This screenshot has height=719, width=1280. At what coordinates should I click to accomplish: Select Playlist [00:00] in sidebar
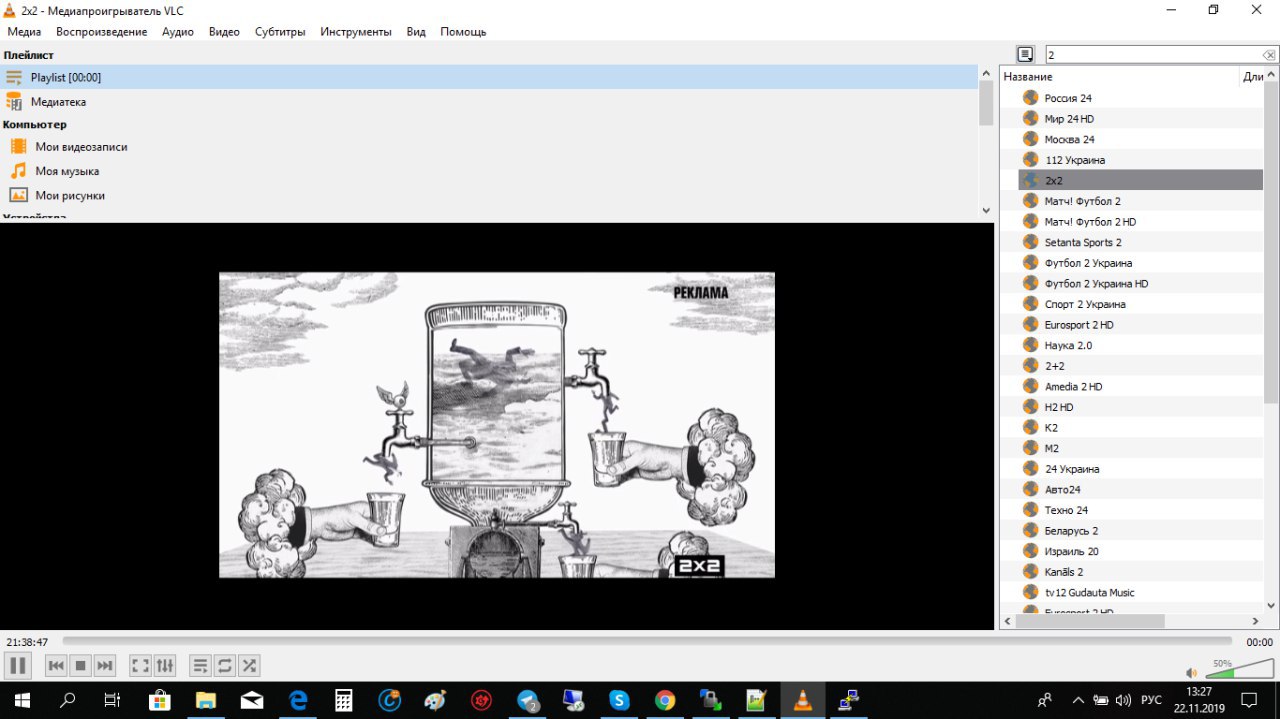click(488, 77)
